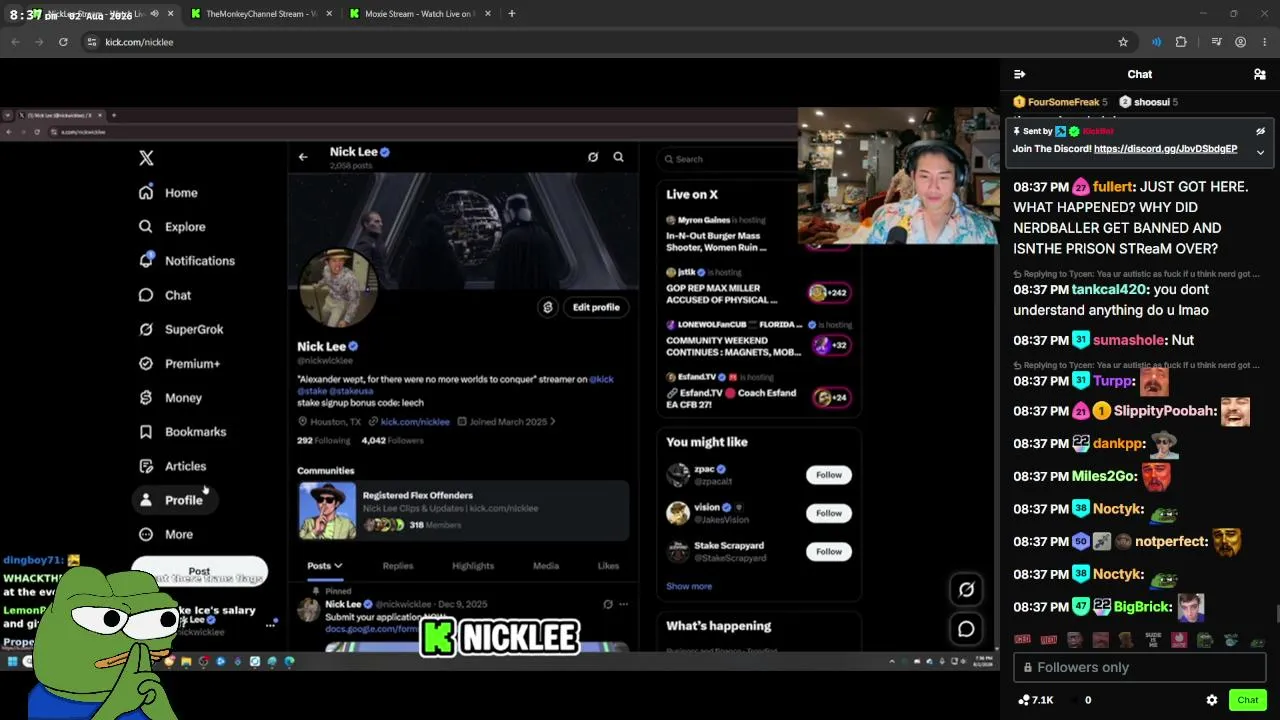Open pinned post more options
The width and height of the screenshot is (1280, 720).
[623, 604]
